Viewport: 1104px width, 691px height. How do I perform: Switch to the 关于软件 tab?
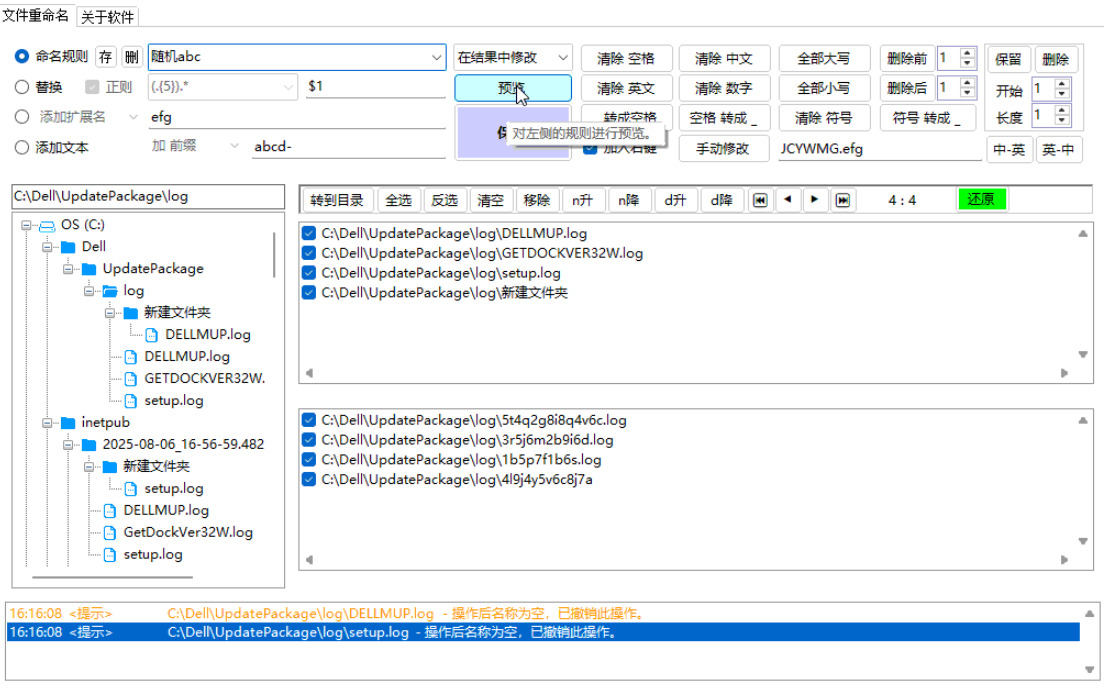[107, 17]
